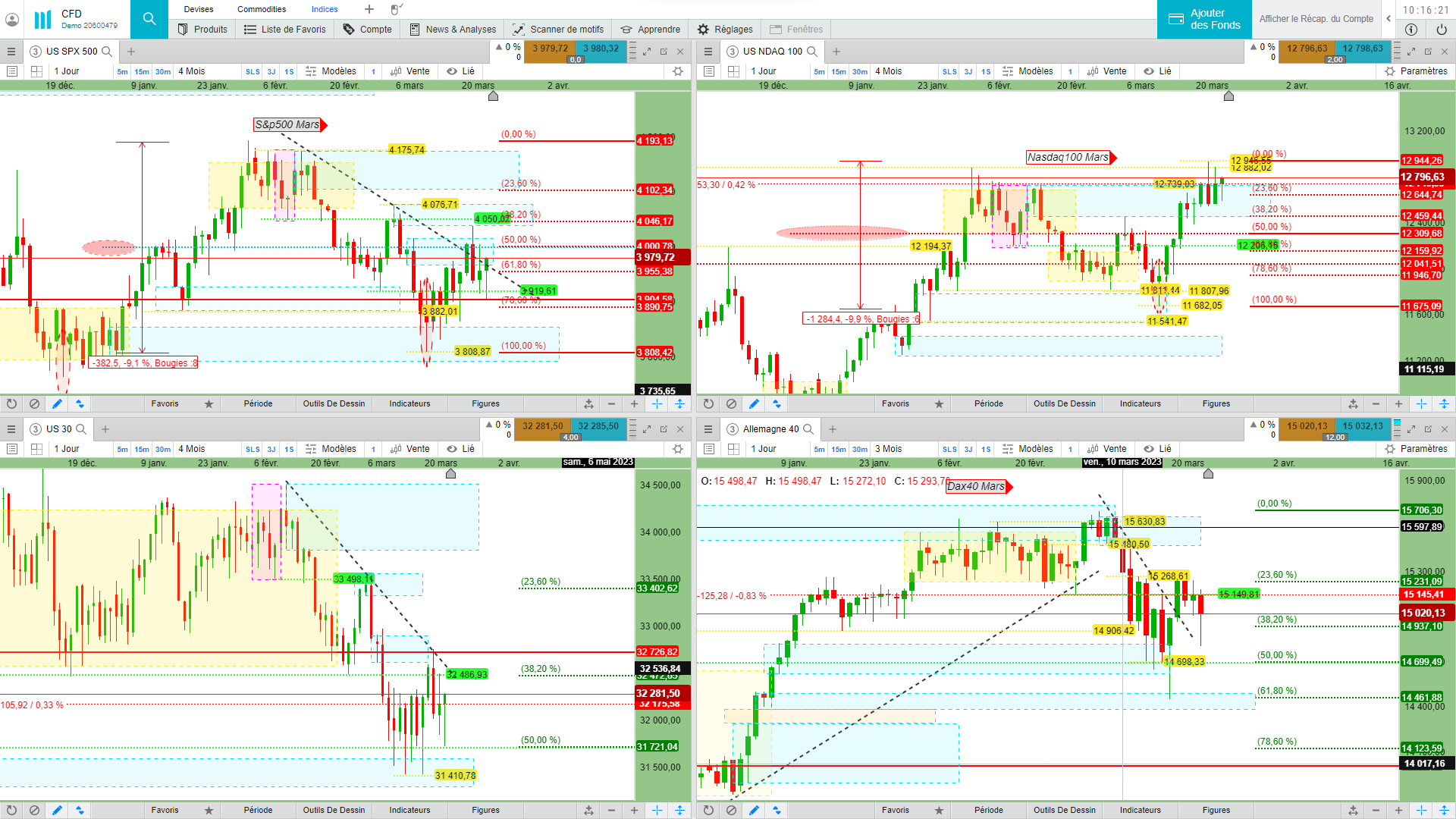
Task: Pop out the Allemagne 40 chart window
Action: coord(1428,429)
